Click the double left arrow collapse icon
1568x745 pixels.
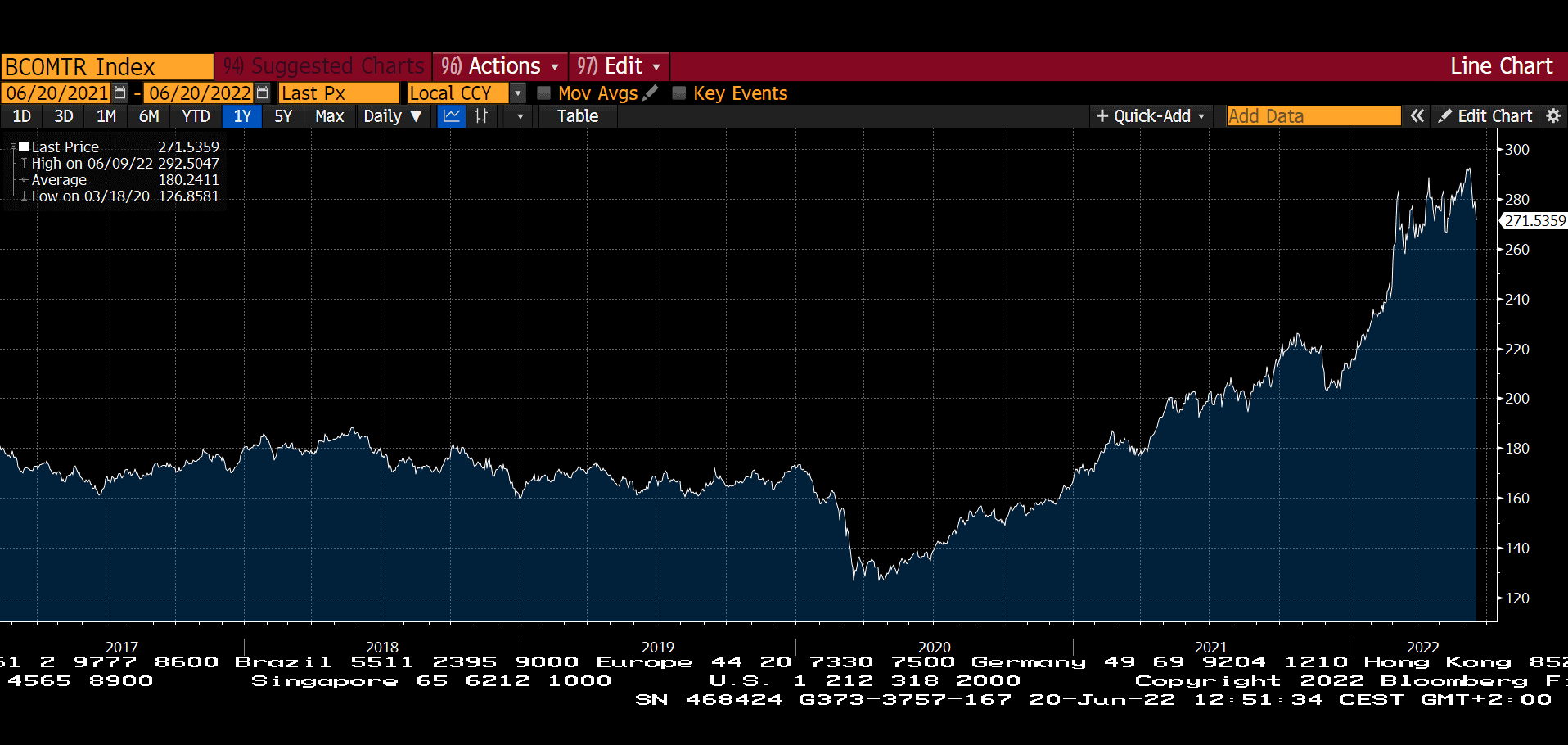[1417, 116]
